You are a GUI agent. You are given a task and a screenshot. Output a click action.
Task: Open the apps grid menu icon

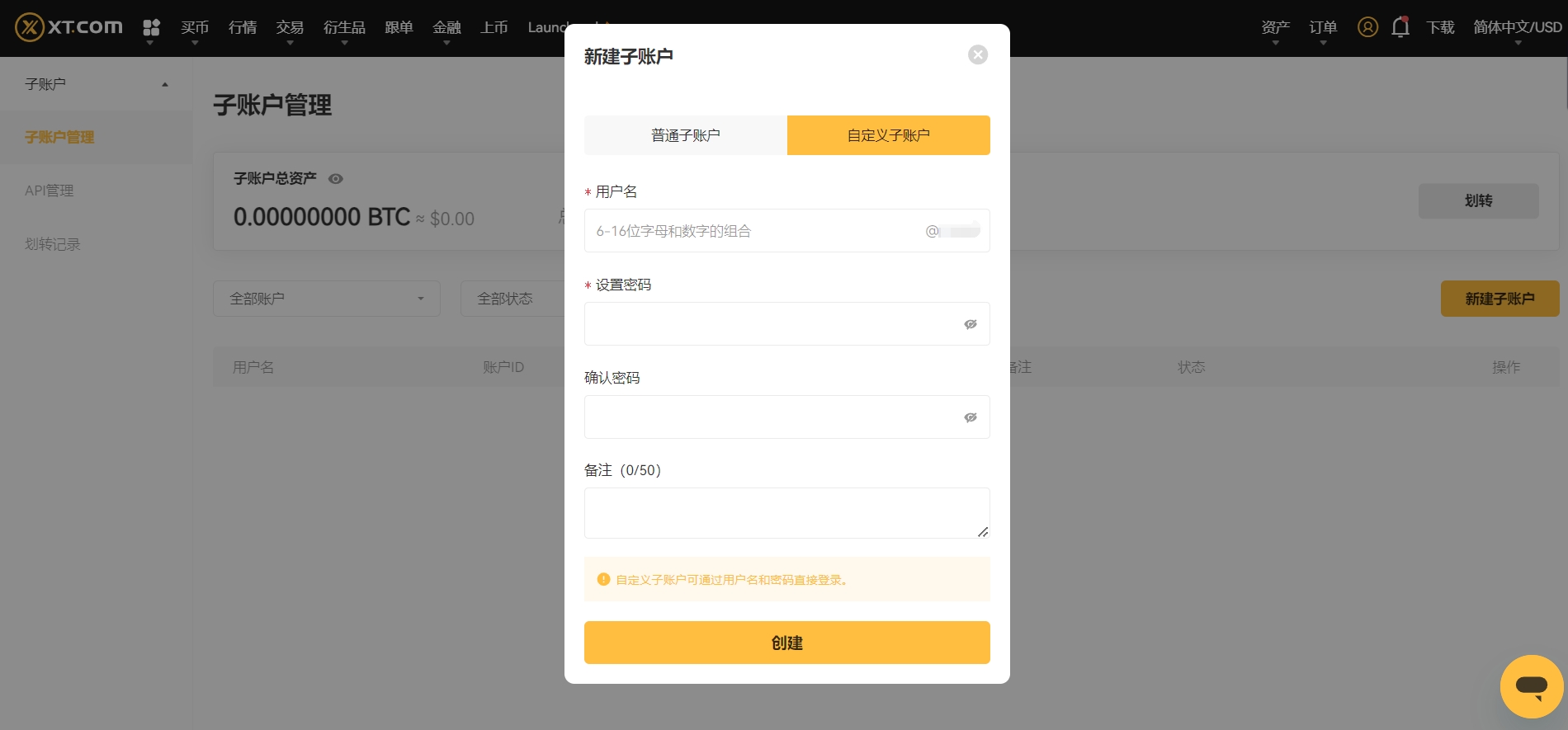151,28
